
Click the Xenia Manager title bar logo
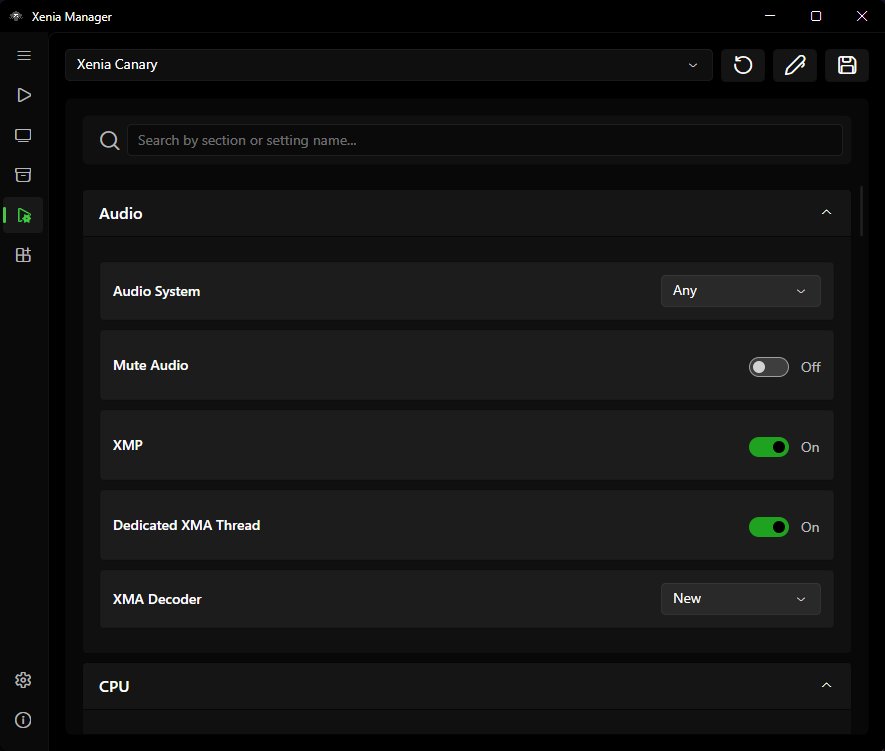[x=16, y=16]
